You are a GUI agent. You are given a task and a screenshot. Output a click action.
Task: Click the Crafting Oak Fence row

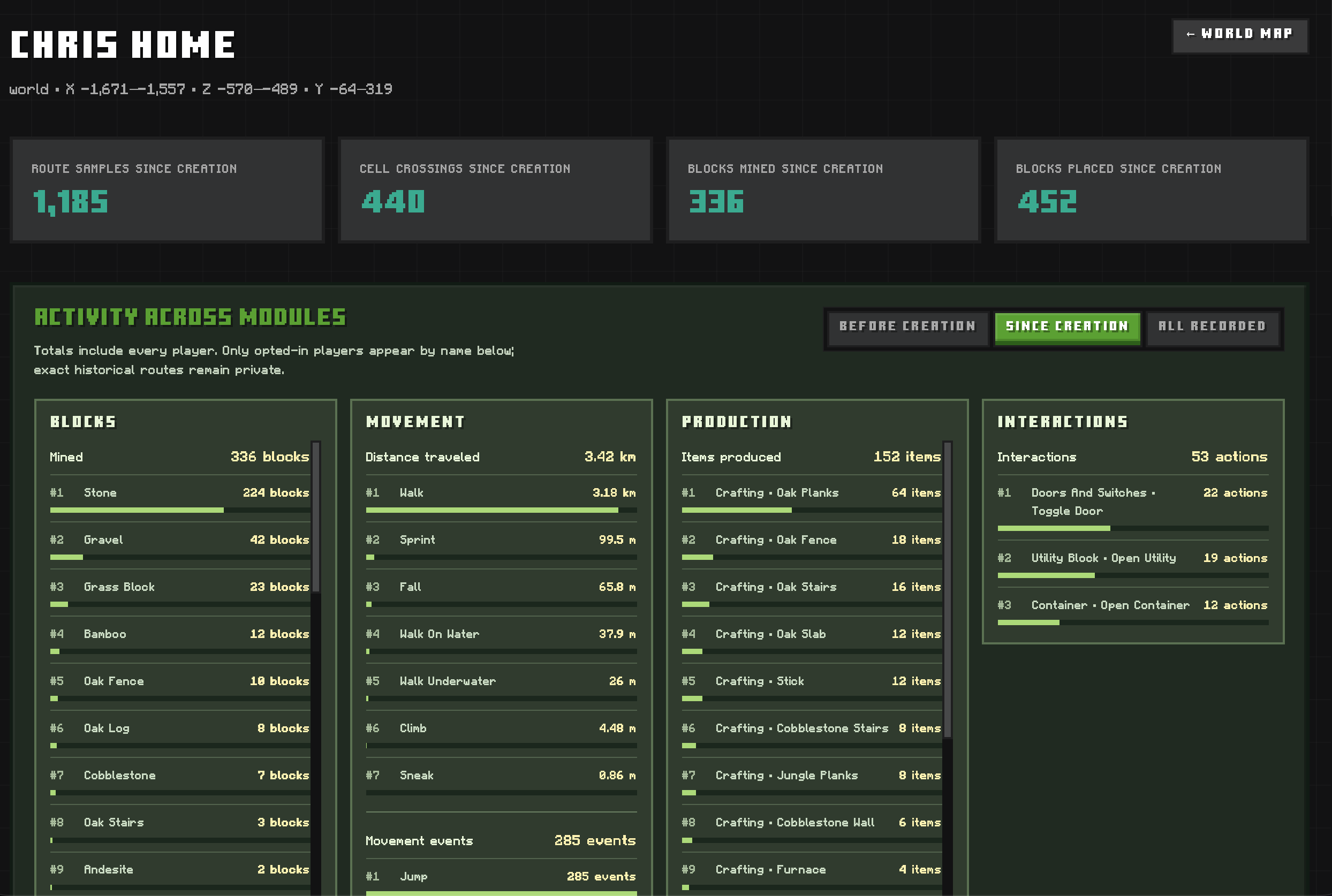(x=812, y=546)
